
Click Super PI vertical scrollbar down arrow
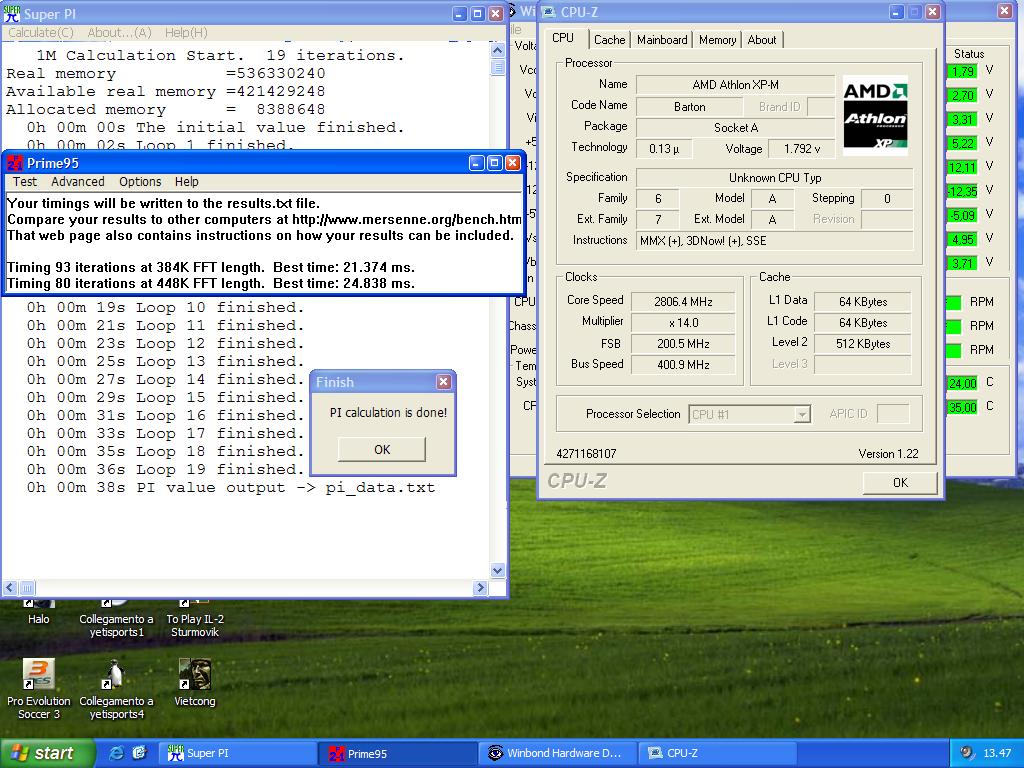pos(498,571)
